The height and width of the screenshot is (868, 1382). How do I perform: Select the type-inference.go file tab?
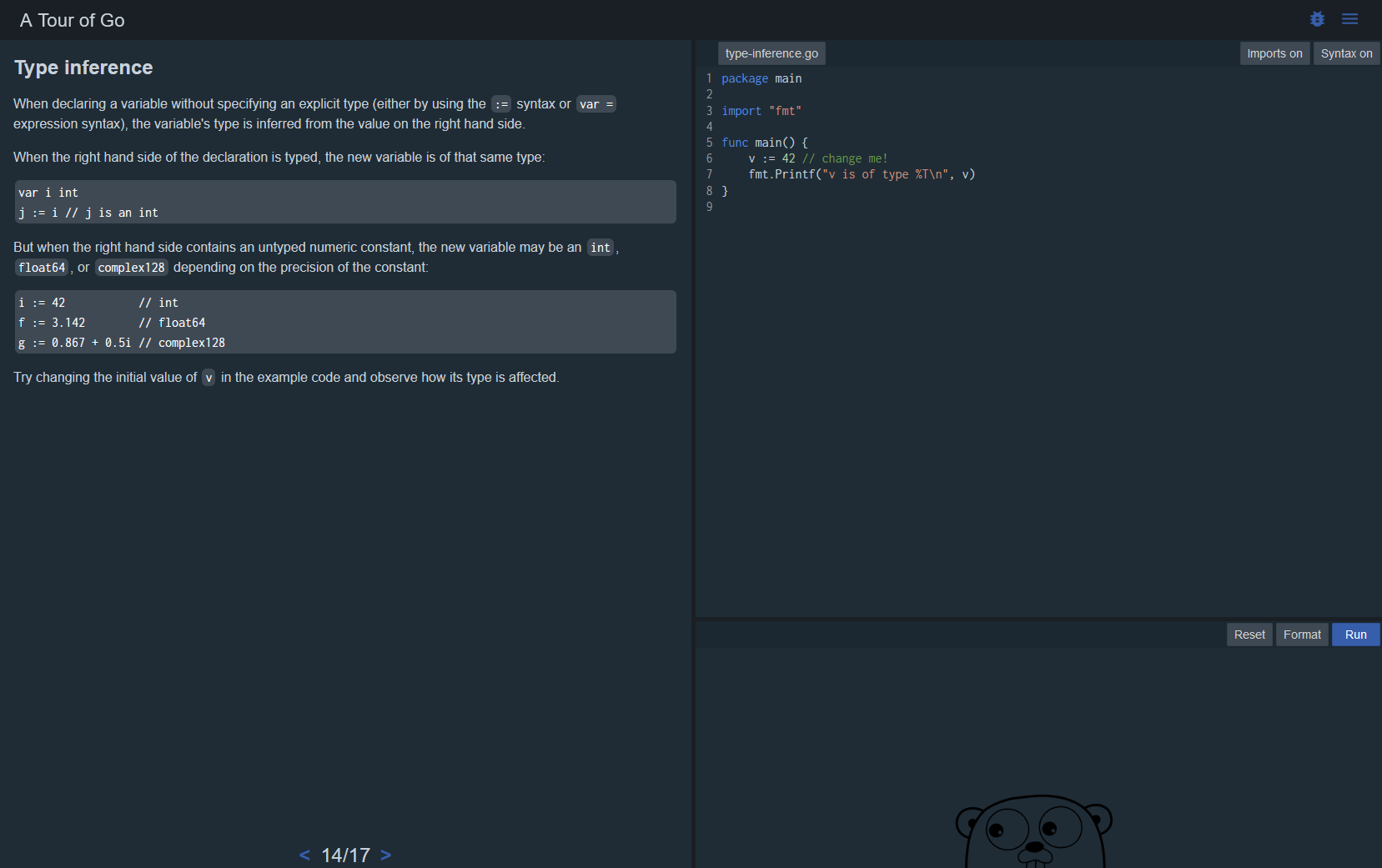click(x=771, y=53)
